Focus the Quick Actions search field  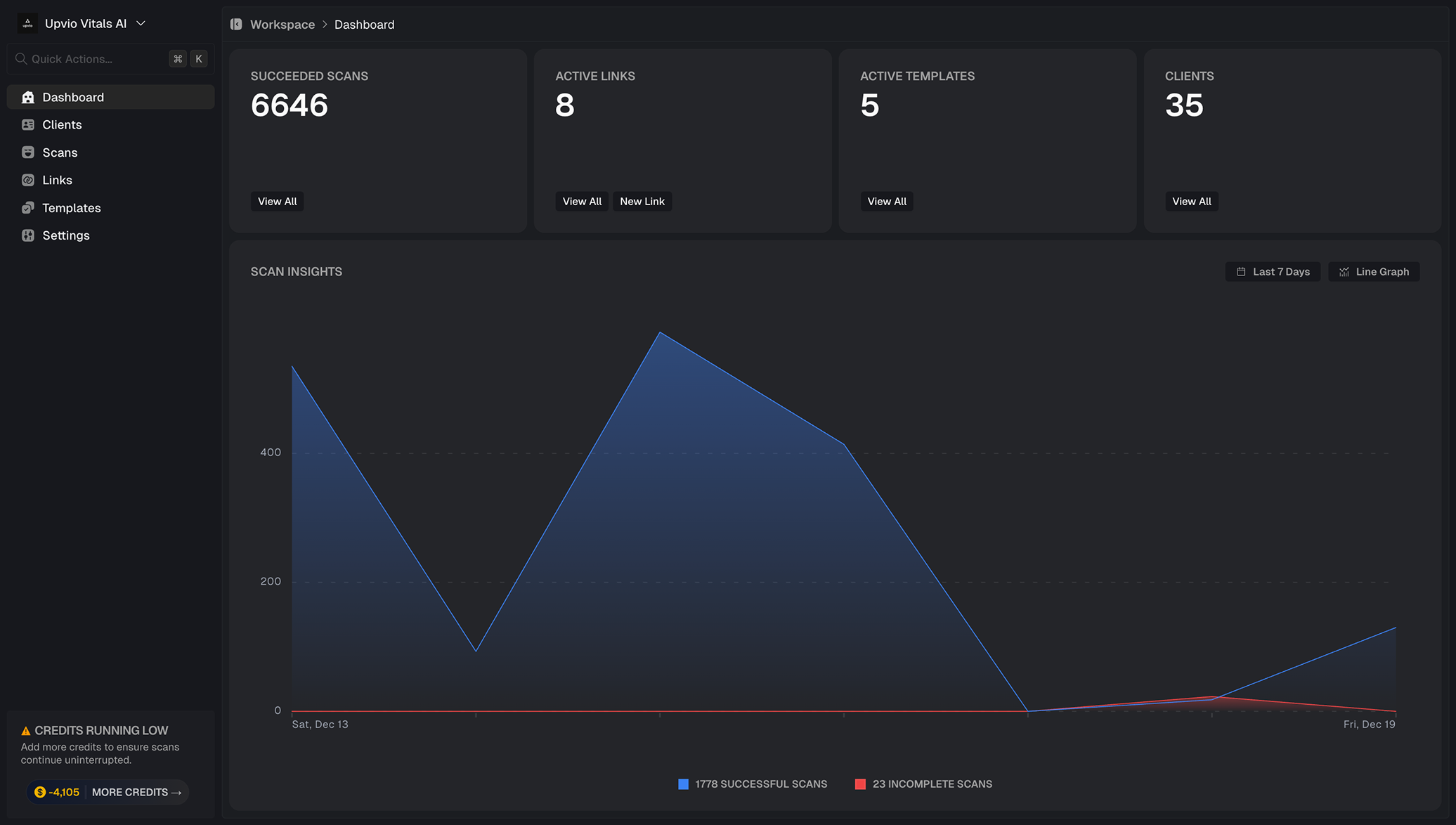91,59
